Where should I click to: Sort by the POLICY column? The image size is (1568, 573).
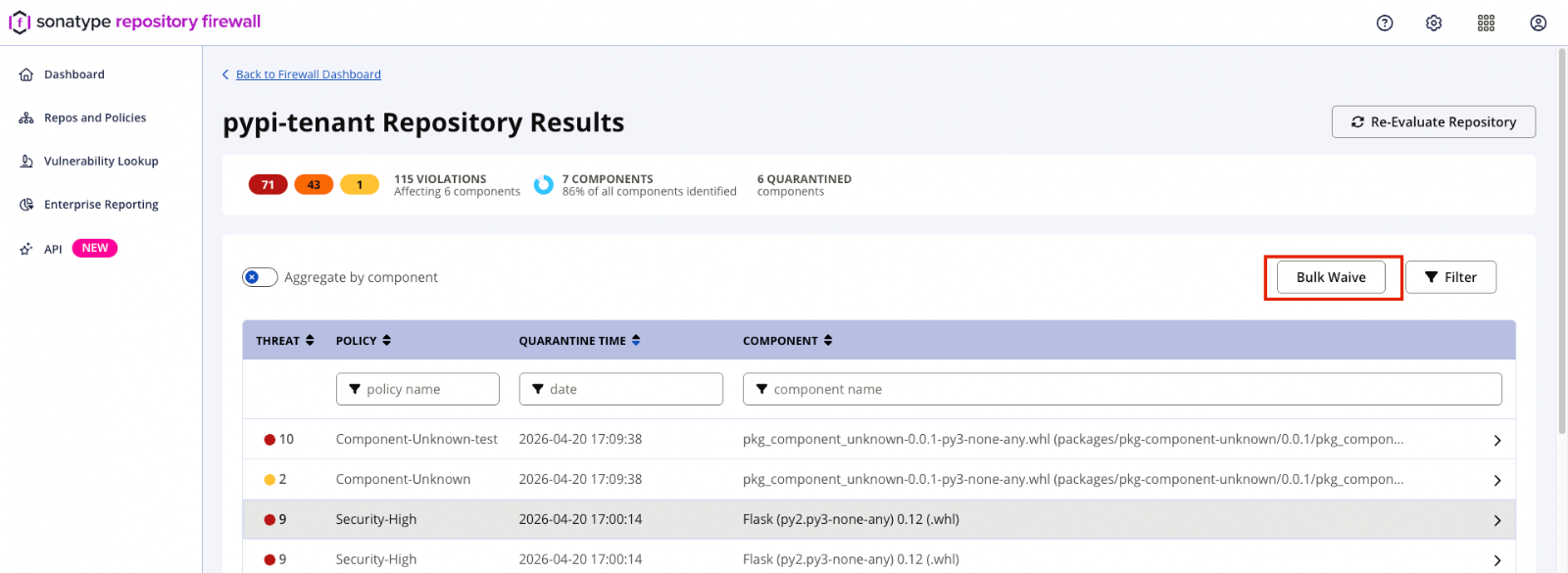tap(364, 341)
